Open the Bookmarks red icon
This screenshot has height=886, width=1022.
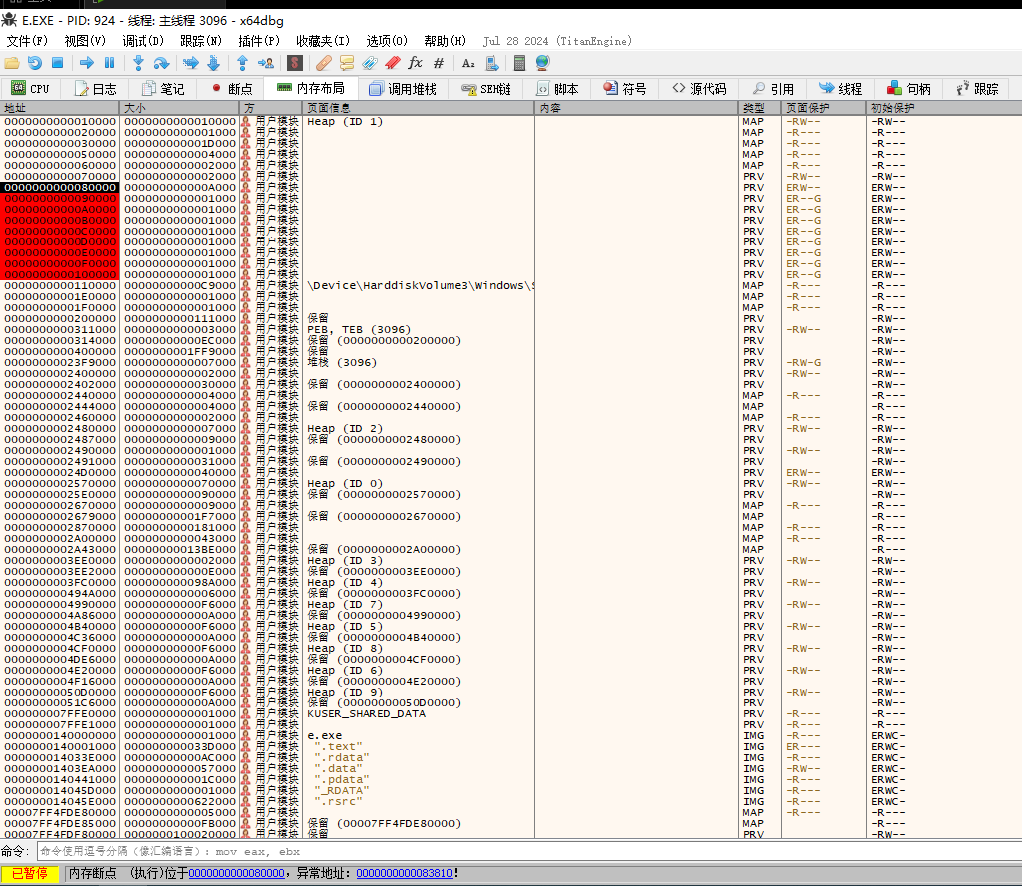click(x=392, y=63)
